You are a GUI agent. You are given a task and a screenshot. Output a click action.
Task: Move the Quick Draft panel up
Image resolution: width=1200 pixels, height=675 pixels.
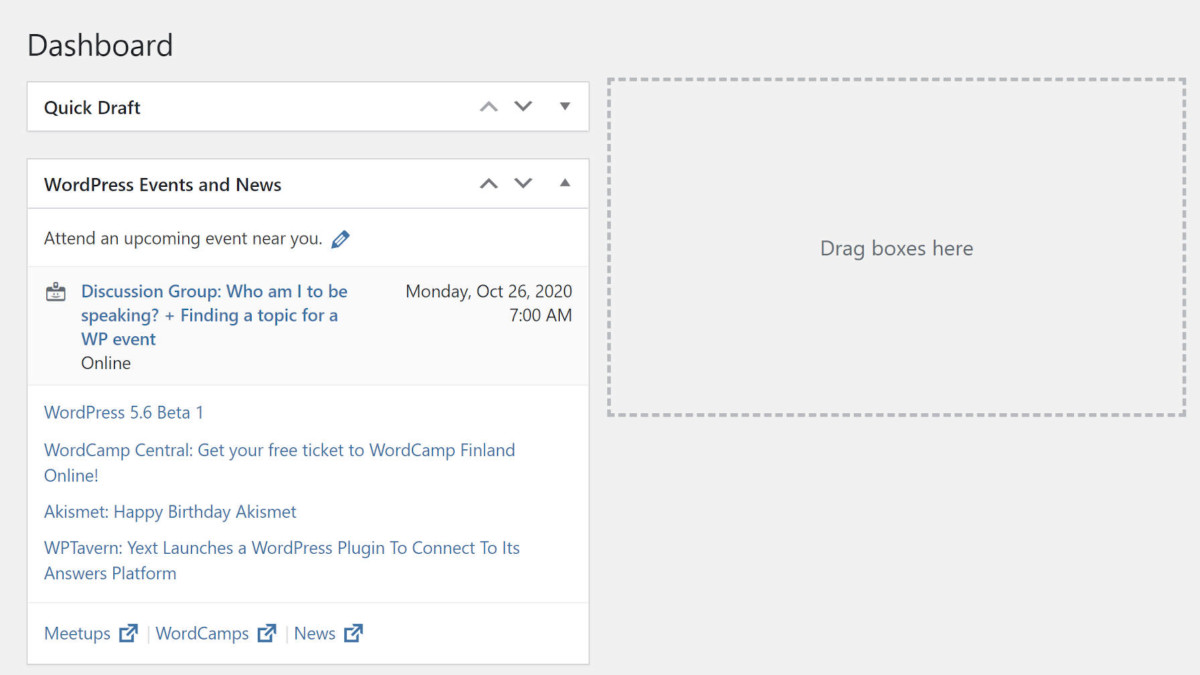tap(488, 106)
